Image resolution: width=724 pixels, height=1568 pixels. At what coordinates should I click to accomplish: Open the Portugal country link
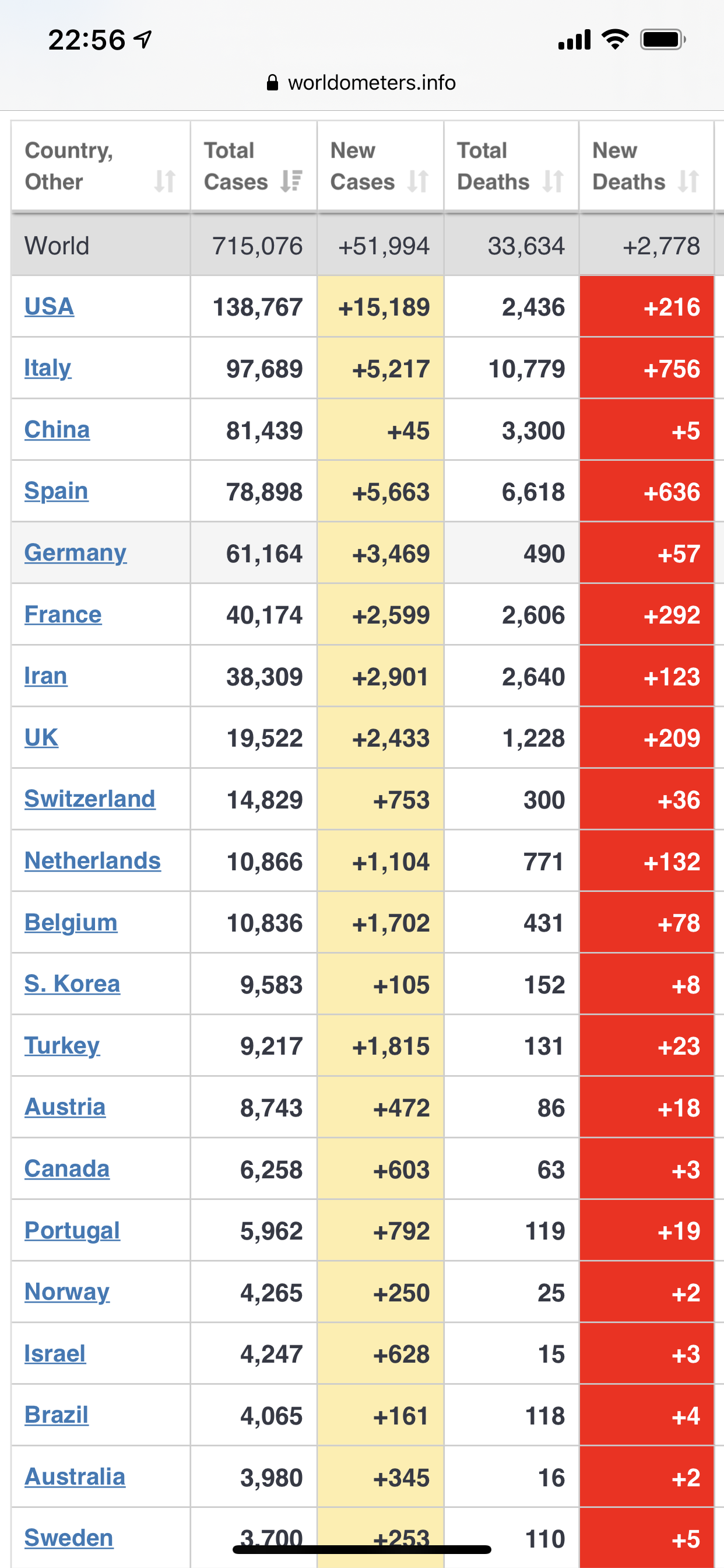coord(72,1230)
